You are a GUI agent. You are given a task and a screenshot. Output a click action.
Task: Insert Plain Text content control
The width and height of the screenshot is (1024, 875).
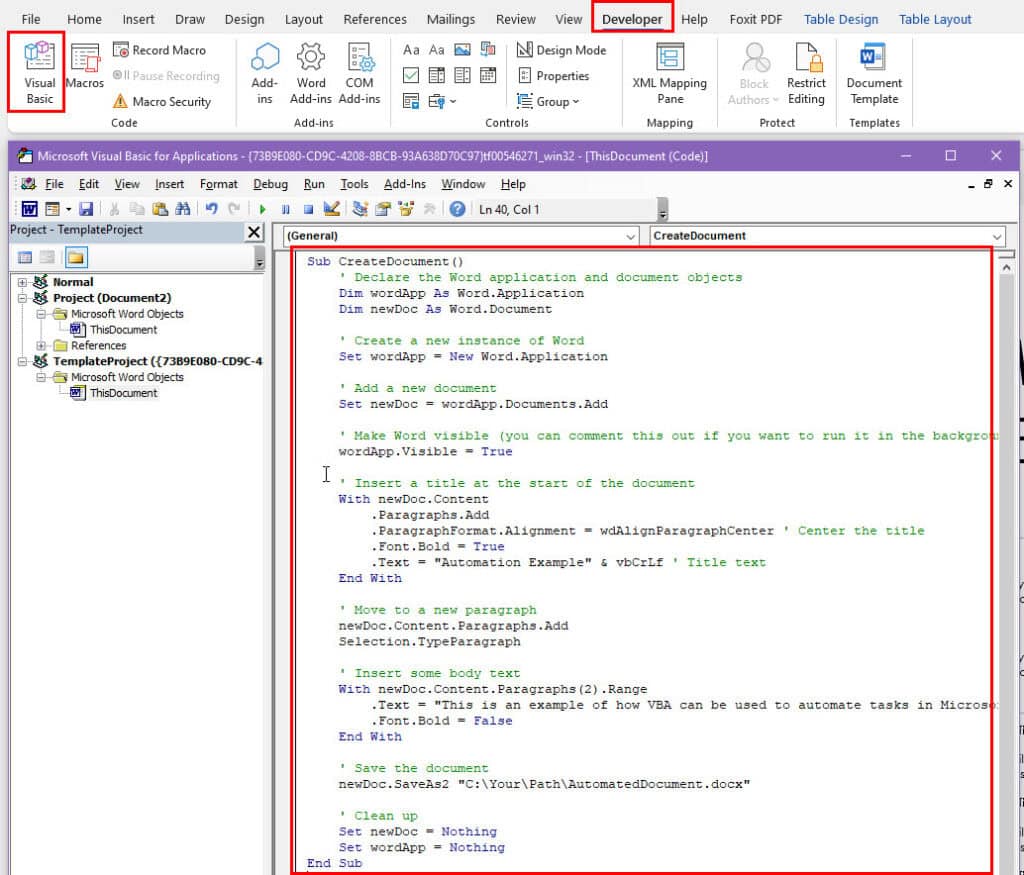[436, 50]
